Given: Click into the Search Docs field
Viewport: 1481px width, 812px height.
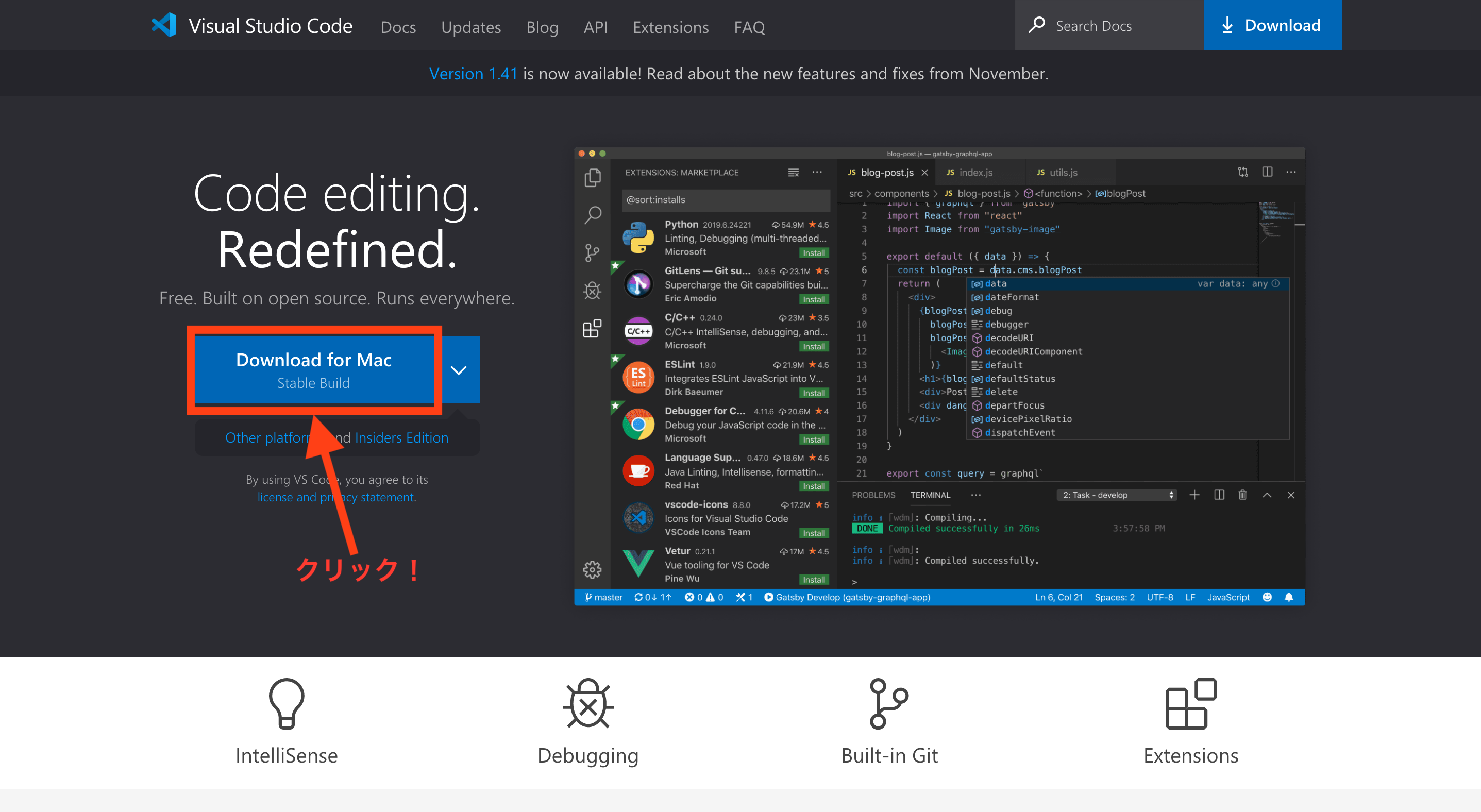Looking at the screenshot, I should click(1109, 25).
